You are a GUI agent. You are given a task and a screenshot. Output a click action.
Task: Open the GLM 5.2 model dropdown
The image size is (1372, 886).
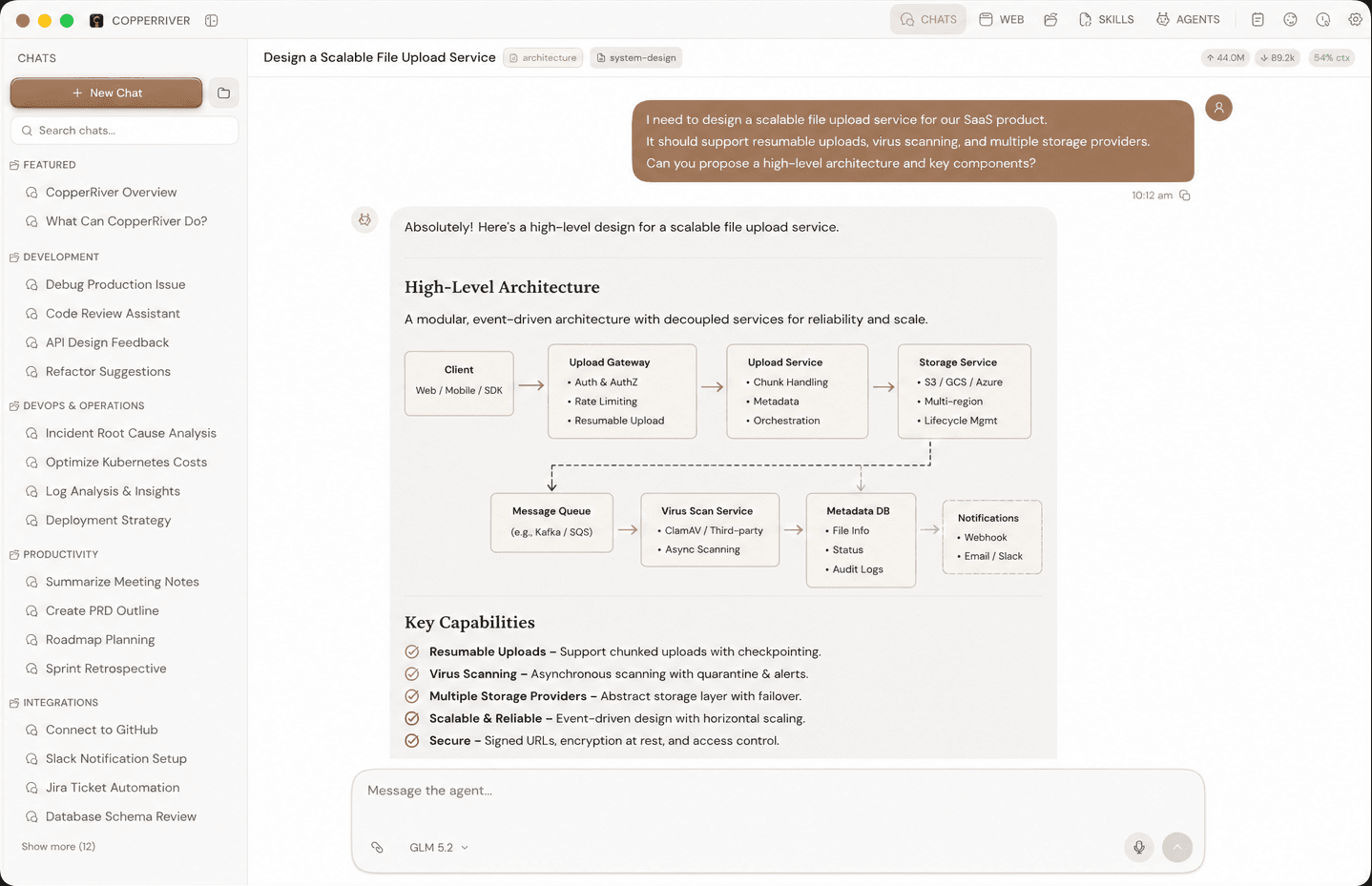pos(439,847)
